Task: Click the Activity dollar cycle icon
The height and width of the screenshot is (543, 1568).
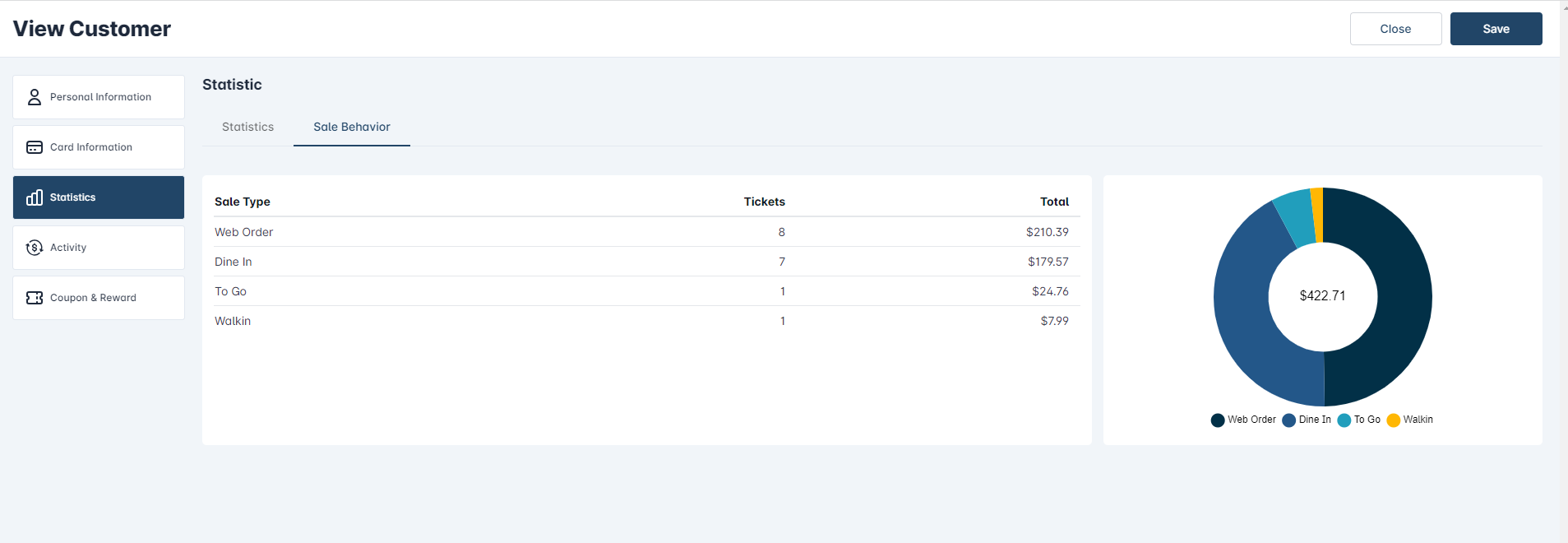Action: 35,248
